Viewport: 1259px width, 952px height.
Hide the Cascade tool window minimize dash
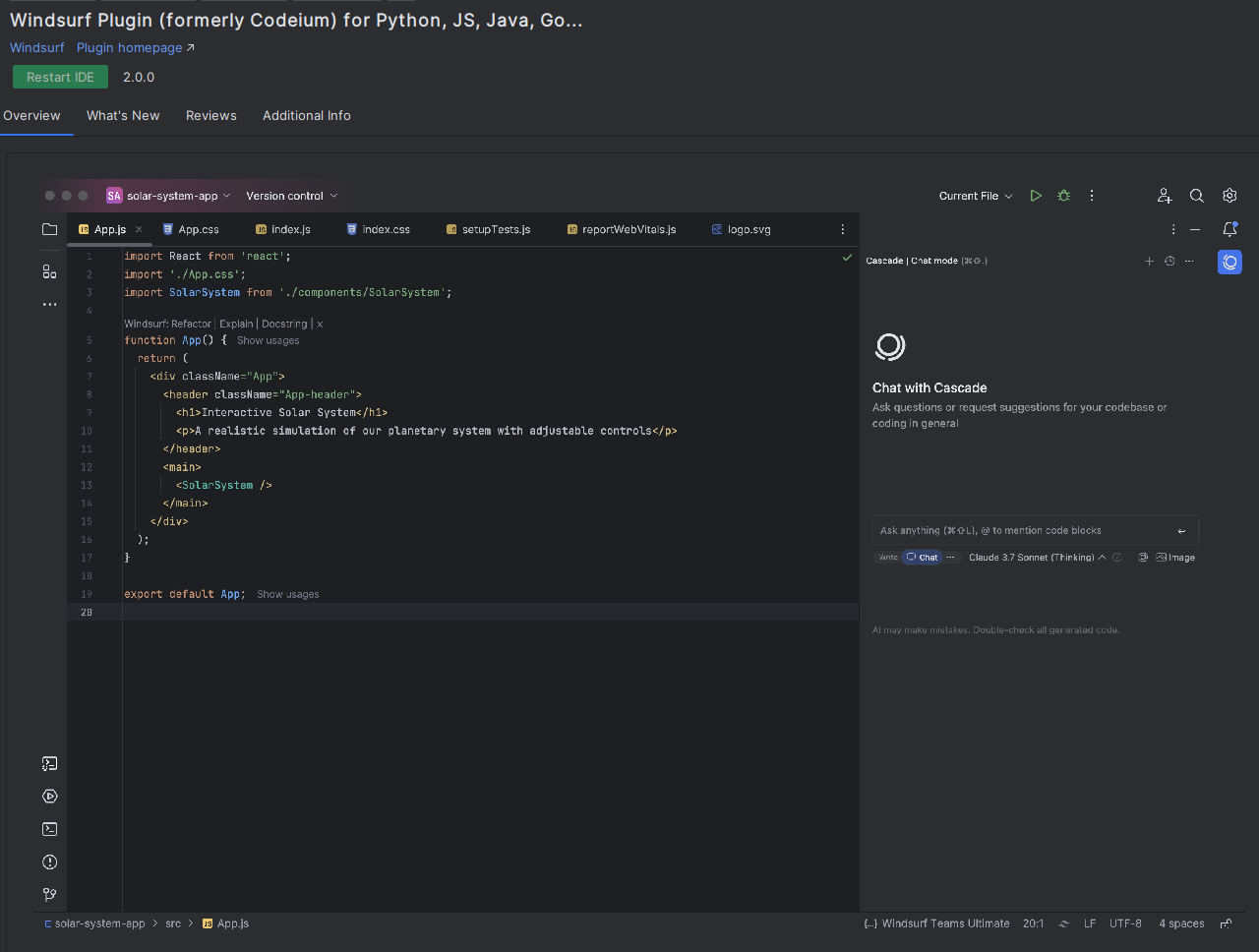pyautogui.click(x=1195, y=229)
